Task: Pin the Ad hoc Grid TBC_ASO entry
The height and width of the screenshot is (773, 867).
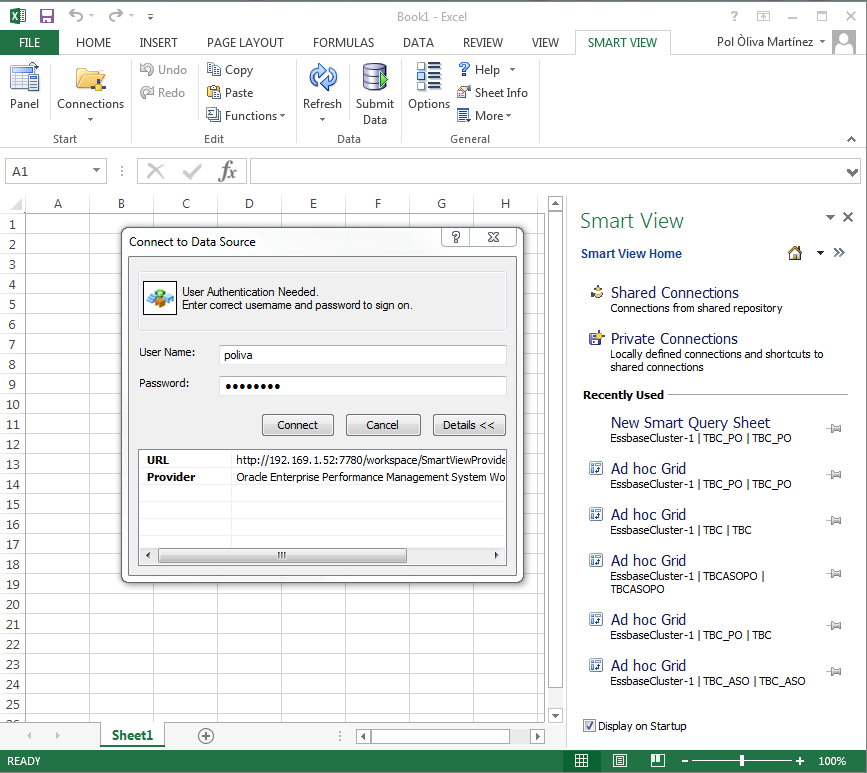Action: click(x=834, y=671)
